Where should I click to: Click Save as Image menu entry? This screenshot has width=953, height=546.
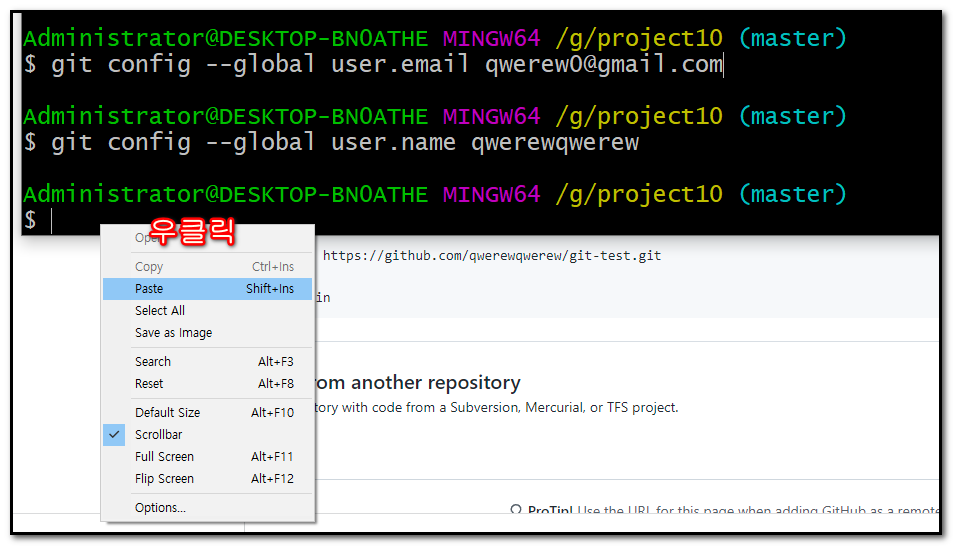[173, 332]
